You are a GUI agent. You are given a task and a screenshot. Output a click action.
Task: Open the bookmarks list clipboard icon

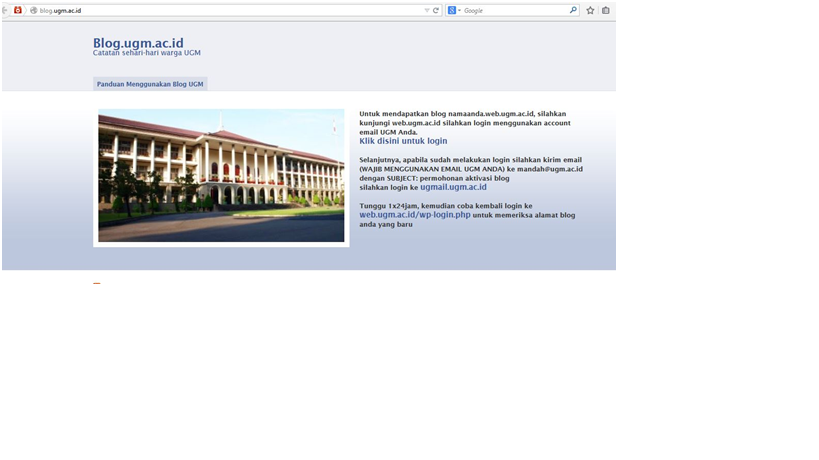[x=606, y=10]
